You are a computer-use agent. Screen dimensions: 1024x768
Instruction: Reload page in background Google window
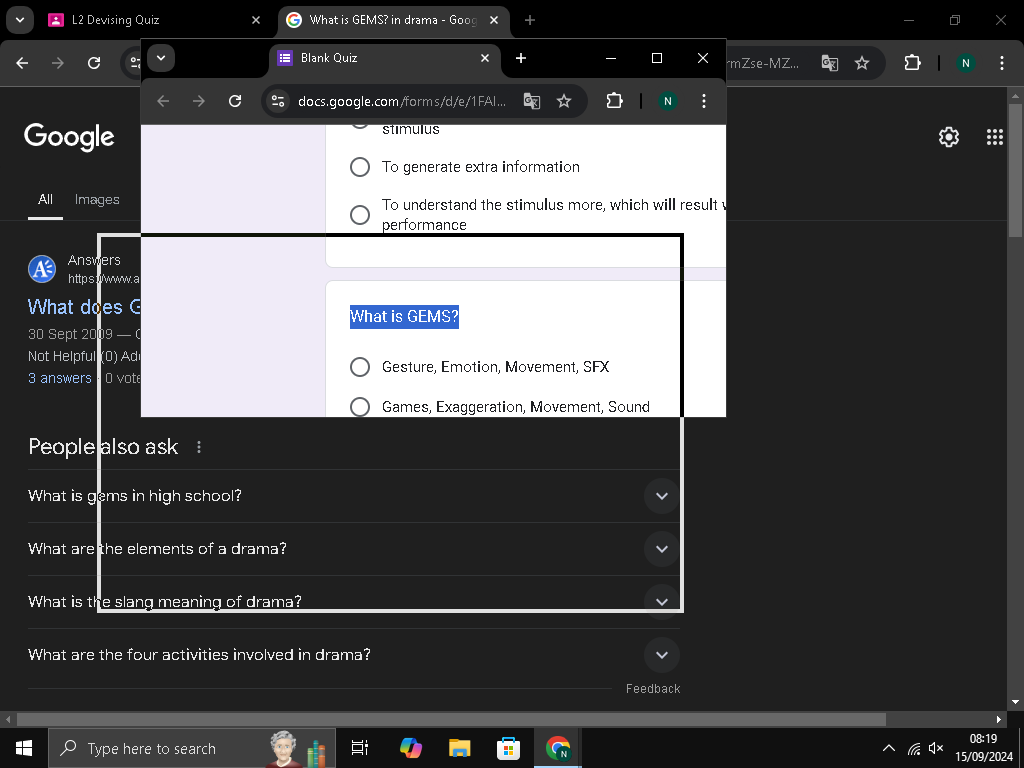pos(94,63)
